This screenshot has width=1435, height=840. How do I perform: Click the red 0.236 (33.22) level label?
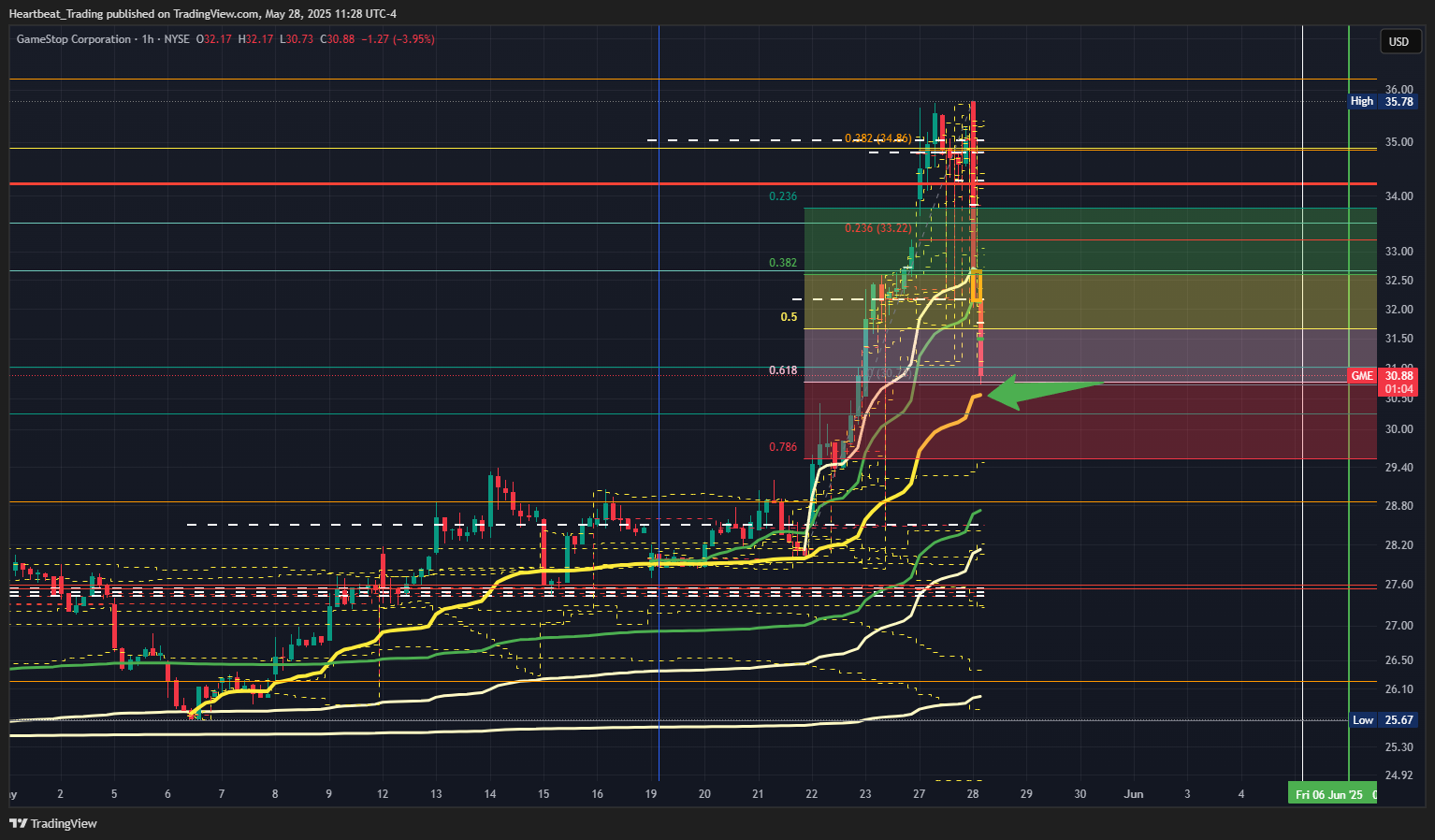click(877, 228)
